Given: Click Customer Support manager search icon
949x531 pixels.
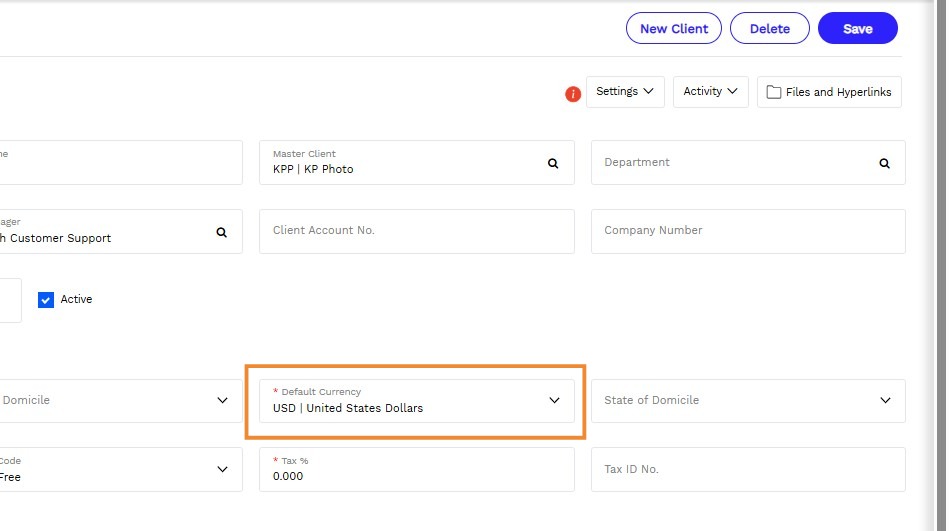Looking at the screenshot, I should (x=222, y=233).
